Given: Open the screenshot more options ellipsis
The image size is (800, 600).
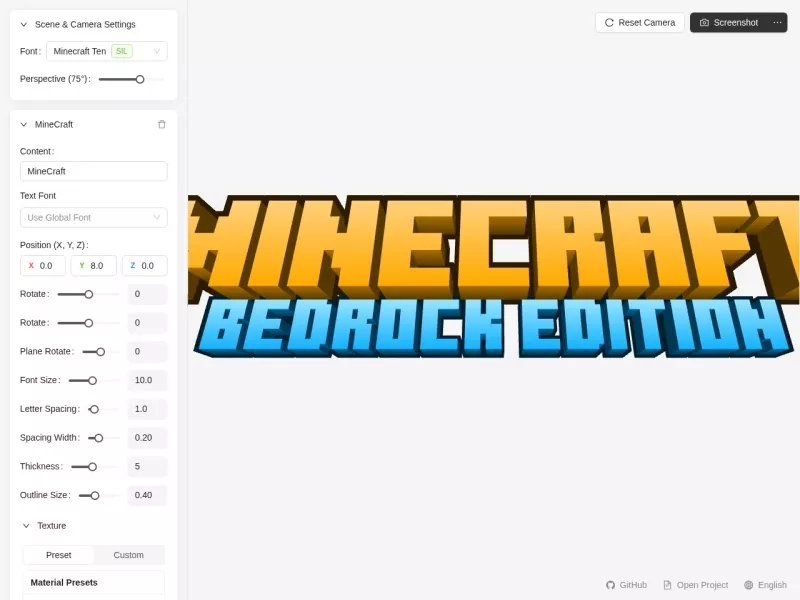Looking at the screenshot, I should 777,22.
